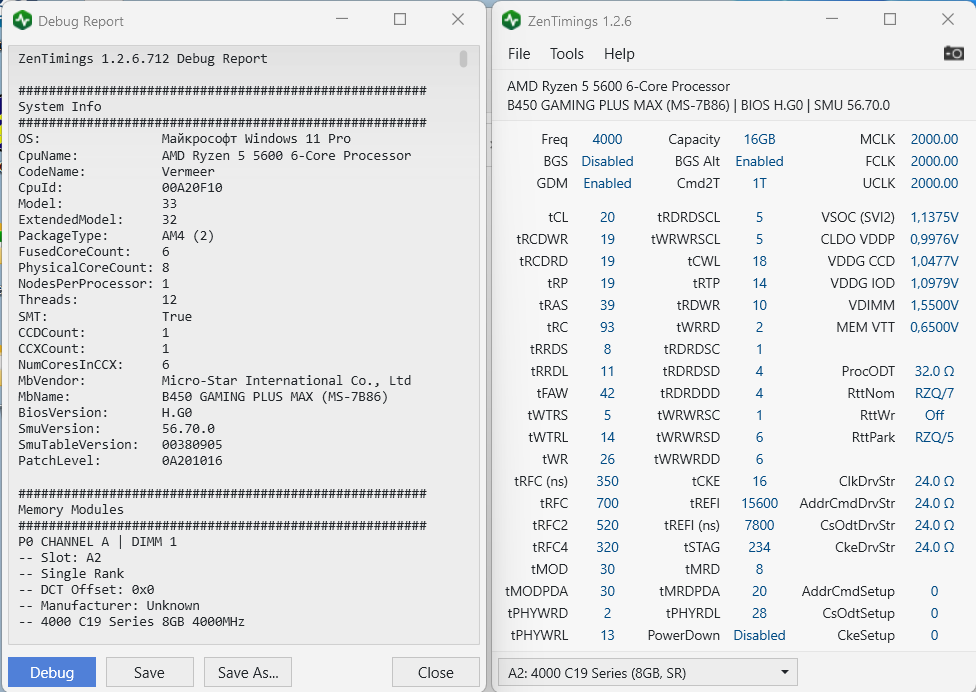Open the Tools menu
The height and width of the screenshot is (692, 976).
click(x=567, y=54)
